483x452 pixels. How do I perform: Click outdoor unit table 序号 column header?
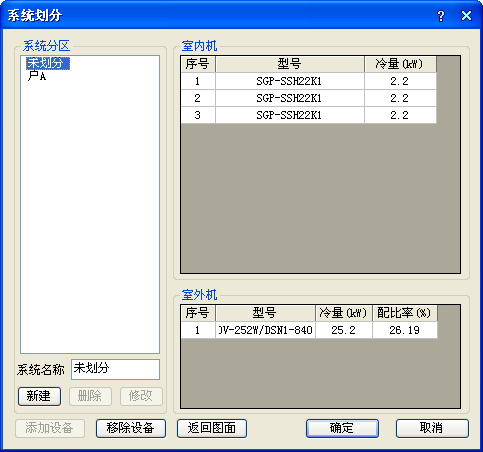pyautogui.click(x=198, y=313)
